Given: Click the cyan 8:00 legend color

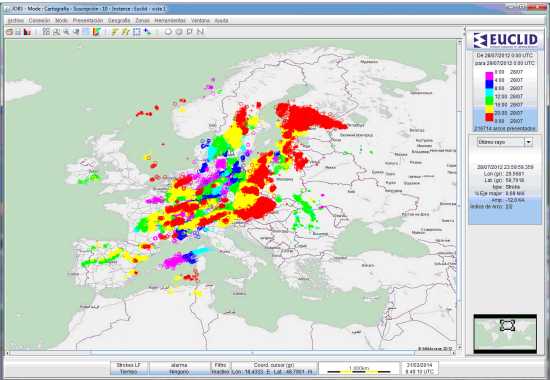Looking at the screenshot, I should (x=489, y=93).
